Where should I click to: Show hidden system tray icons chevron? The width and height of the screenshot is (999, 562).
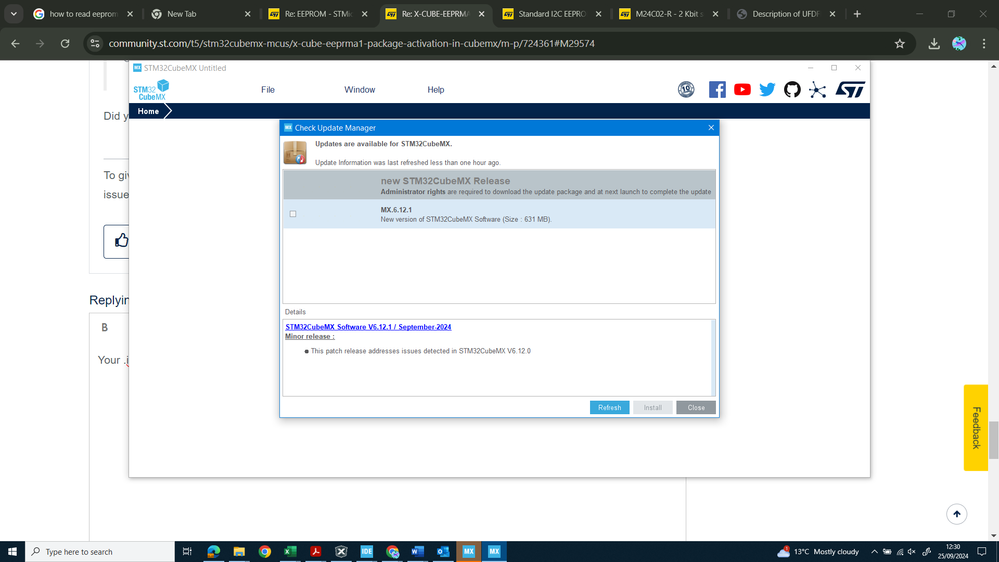click(x=874, y=552)
